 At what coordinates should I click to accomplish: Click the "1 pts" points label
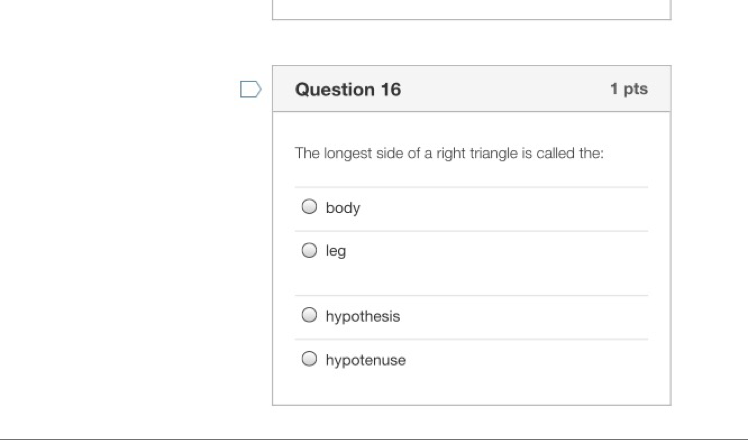(x=628, y=90)
